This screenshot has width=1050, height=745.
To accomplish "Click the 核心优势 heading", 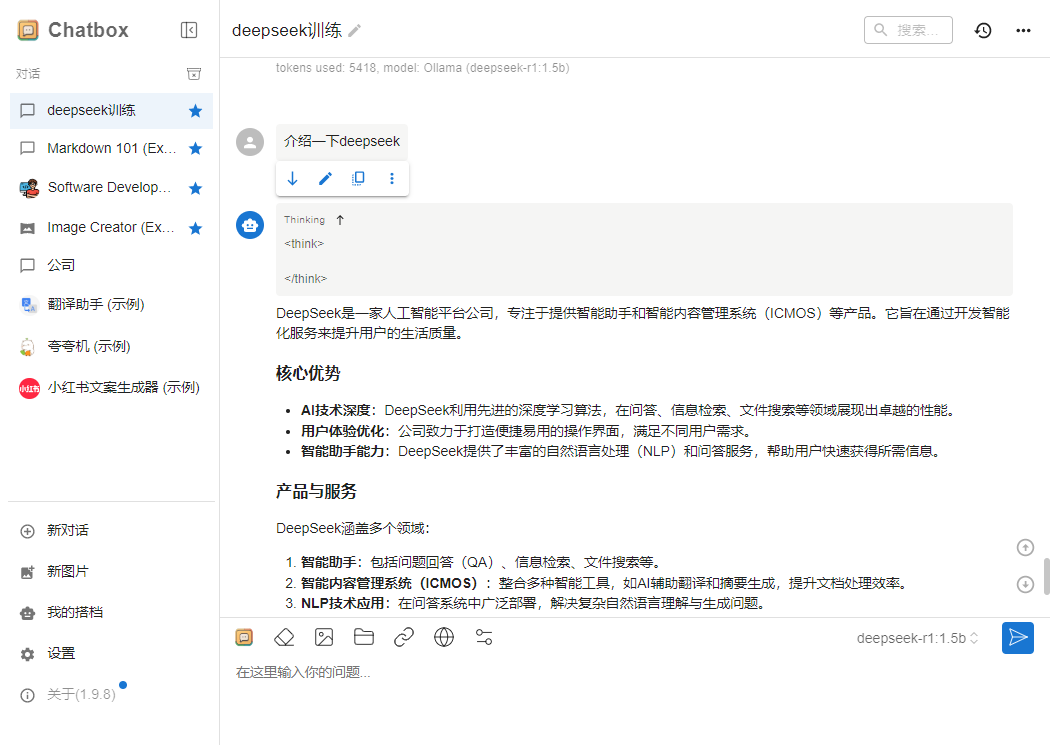I will [x=308, y=373].
